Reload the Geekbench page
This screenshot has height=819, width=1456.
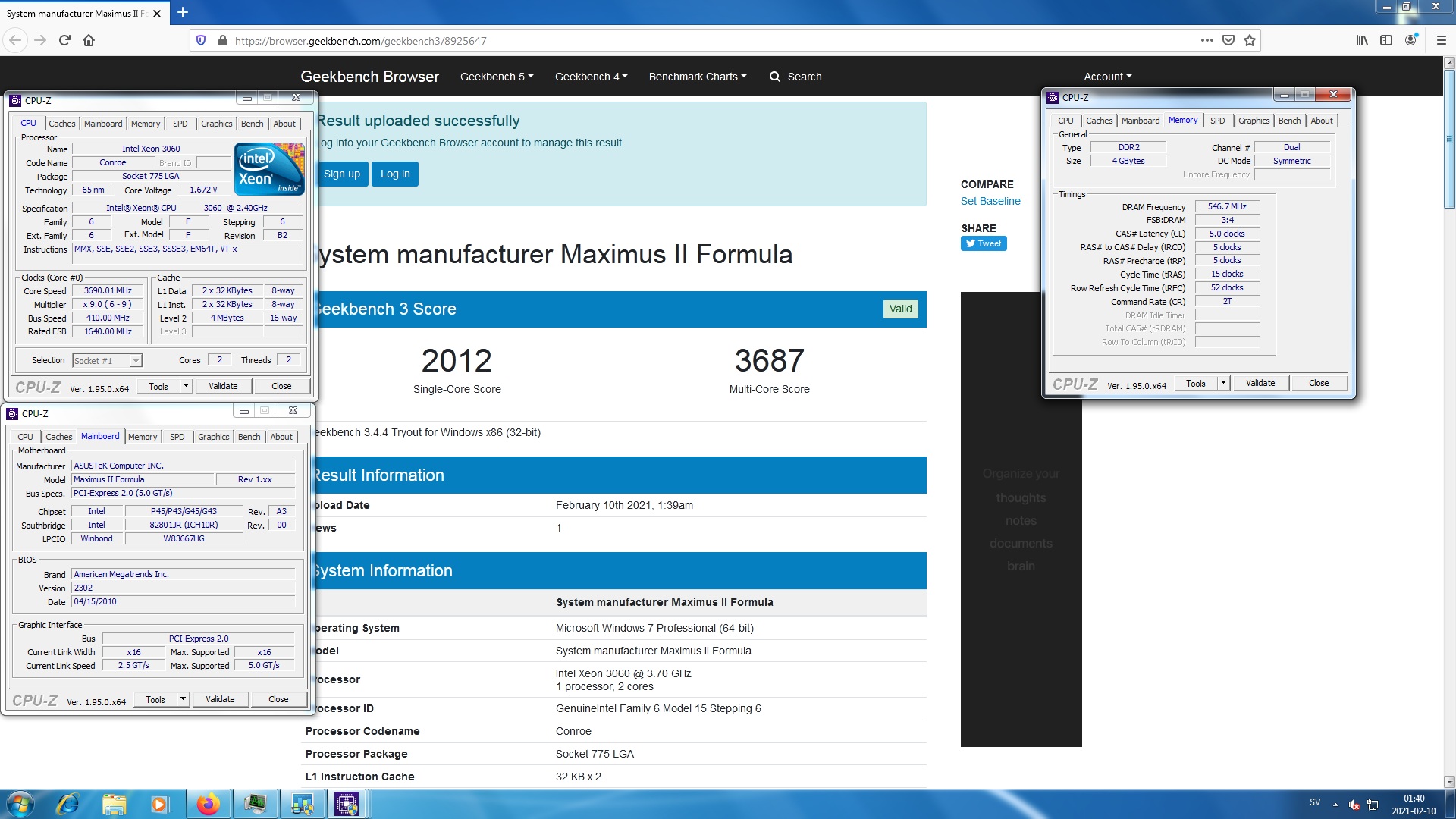(x=64, y=40)
